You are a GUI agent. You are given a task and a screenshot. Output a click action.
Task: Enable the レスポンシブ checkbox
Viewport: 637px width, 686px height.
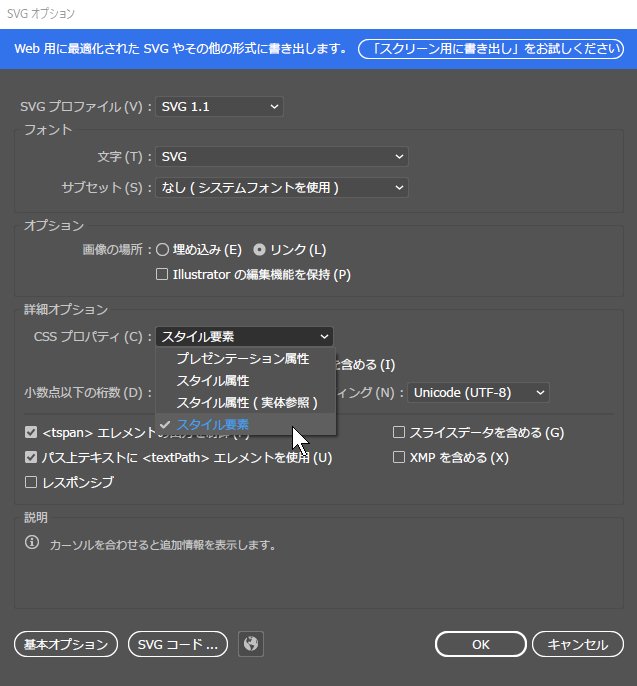click(x=31, y=482)
